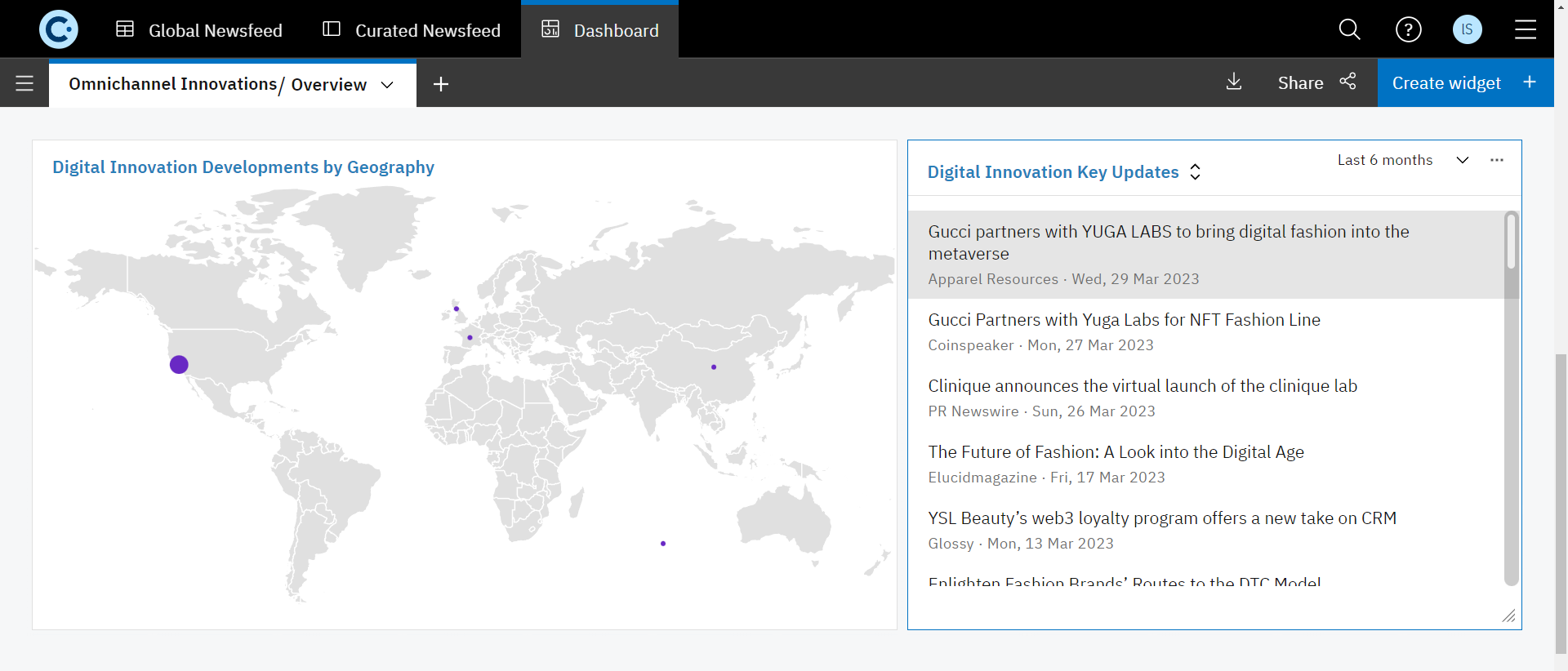Click the map marker over China

tap(714, 367)
